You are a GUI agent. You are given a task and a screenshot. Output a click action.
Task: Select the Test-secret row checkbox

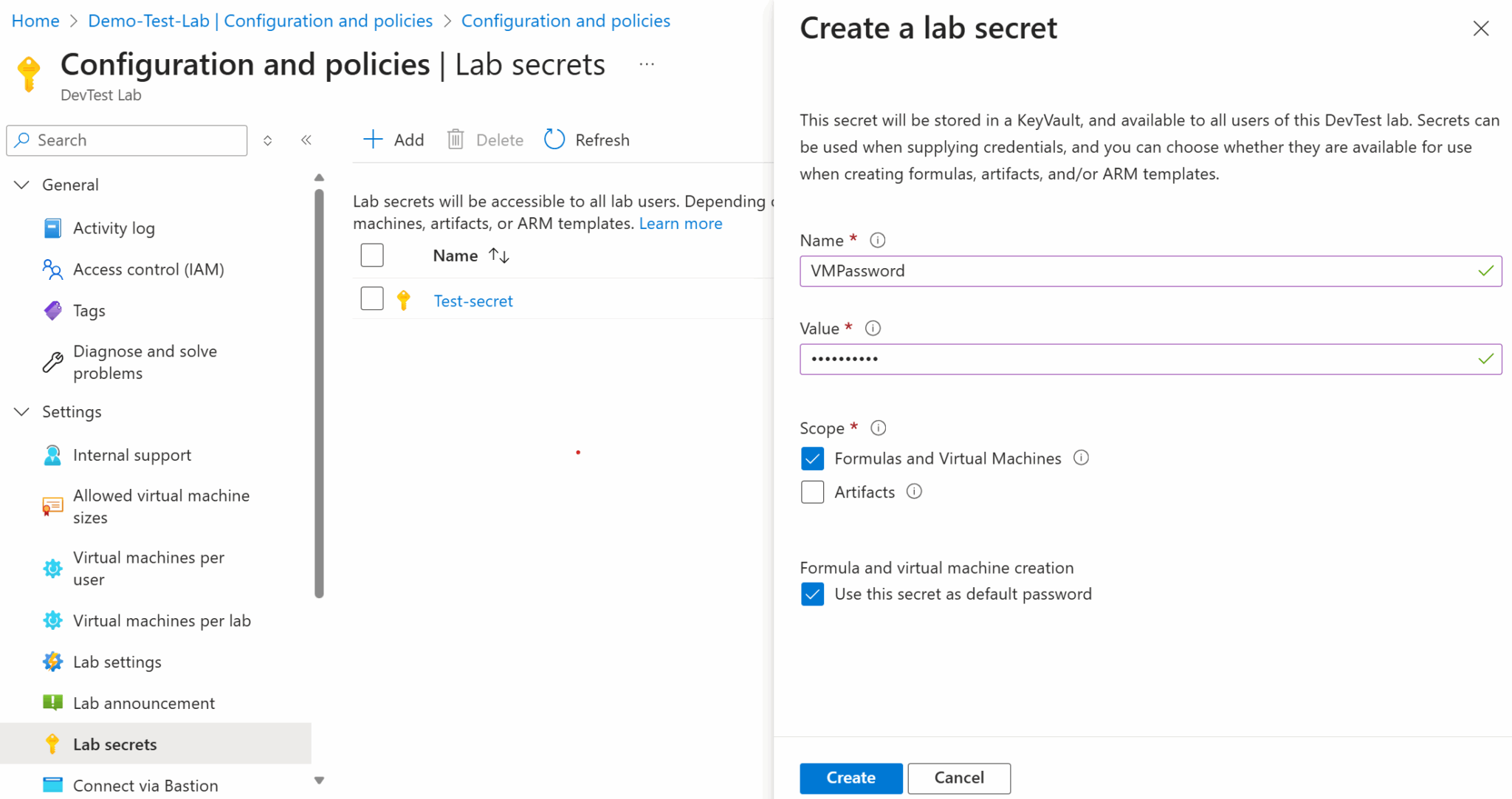[x=372, y=298]
